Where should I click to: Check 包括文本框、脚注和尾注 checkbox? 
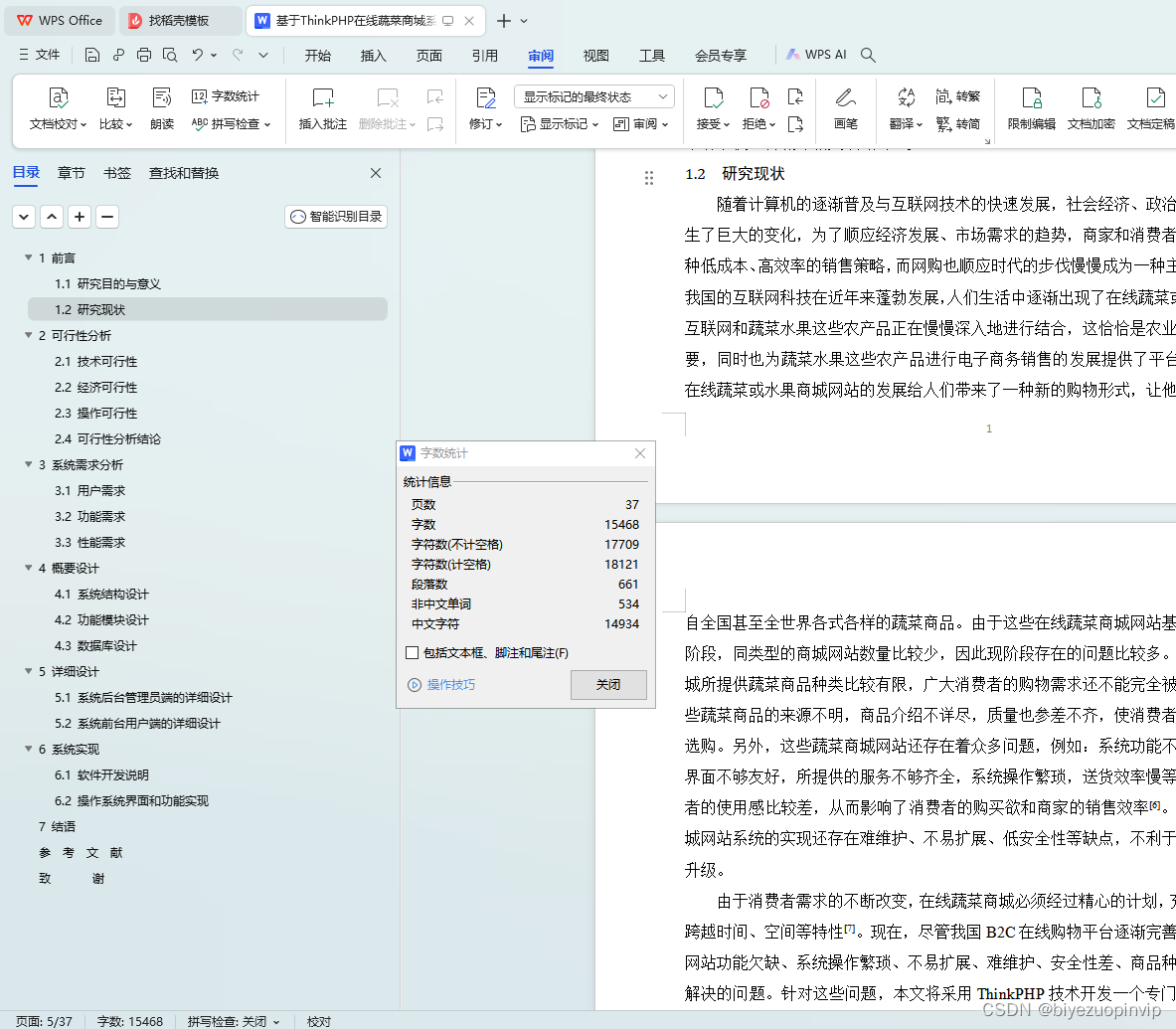(412, 652)
